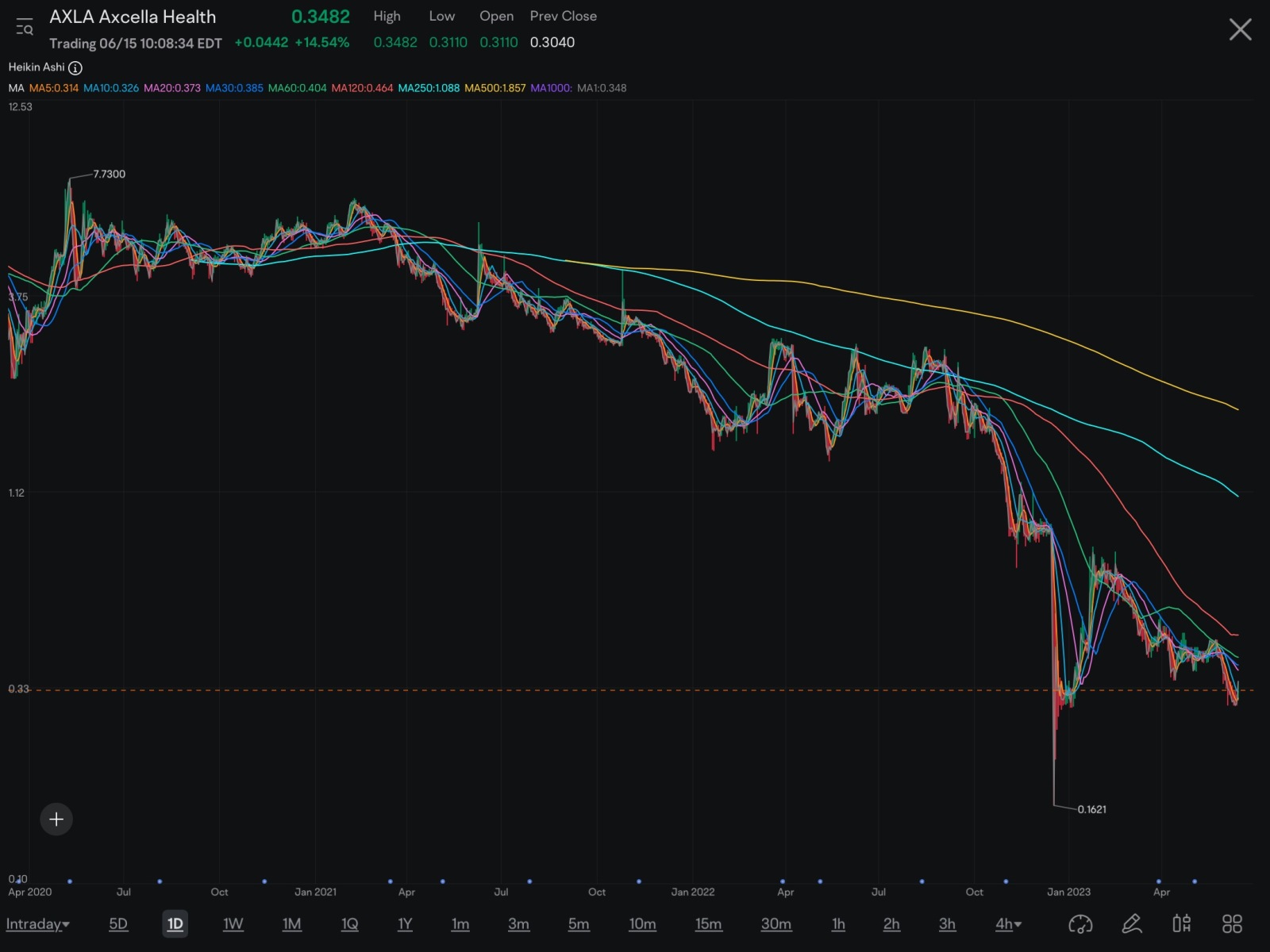Viewport: 1270px width, 952px height.
Task: Click MA10:0.326 legend value
Action: 111,88
